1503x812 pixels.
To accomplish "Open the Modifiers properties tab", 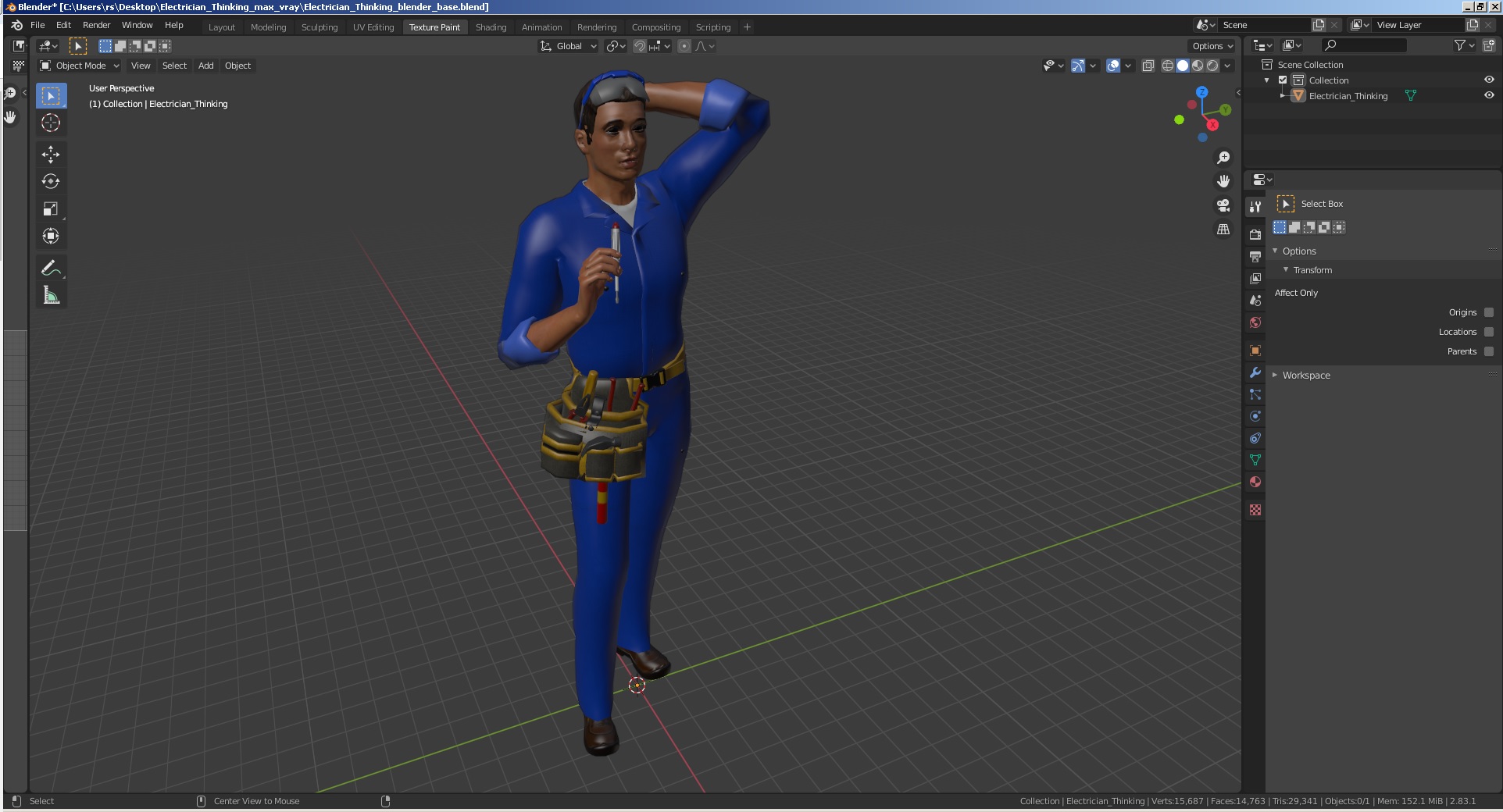I will click(1255, 372).
